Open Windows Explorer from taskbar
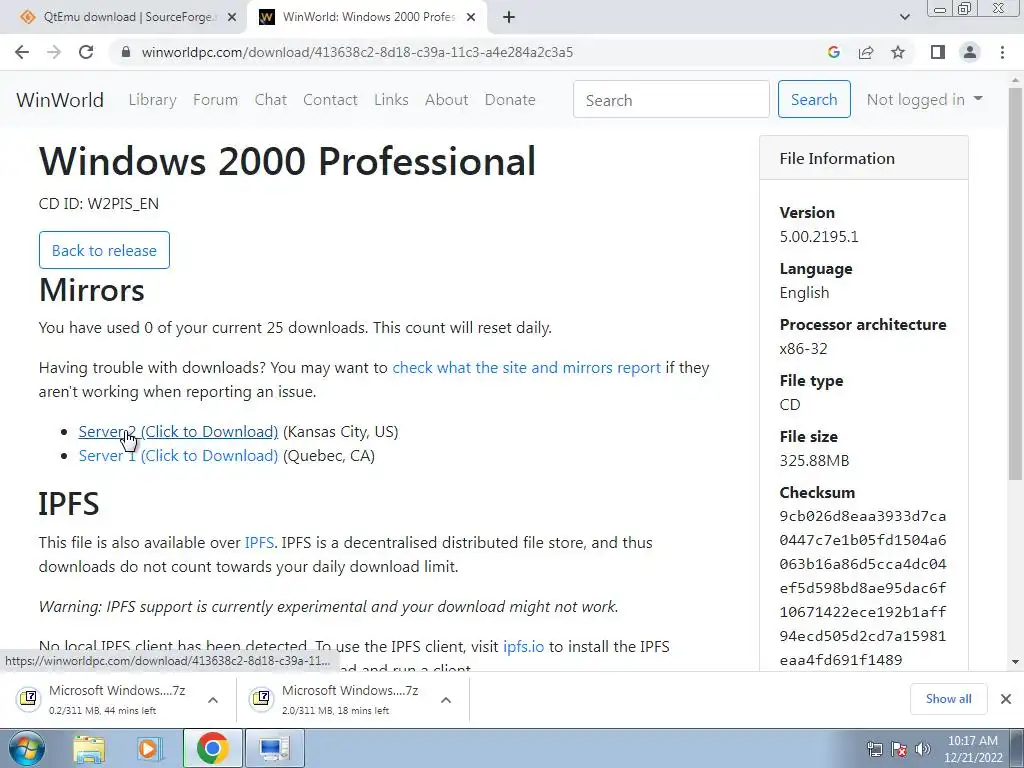Viewport: 1024px width, 768px height. point(89,749)
